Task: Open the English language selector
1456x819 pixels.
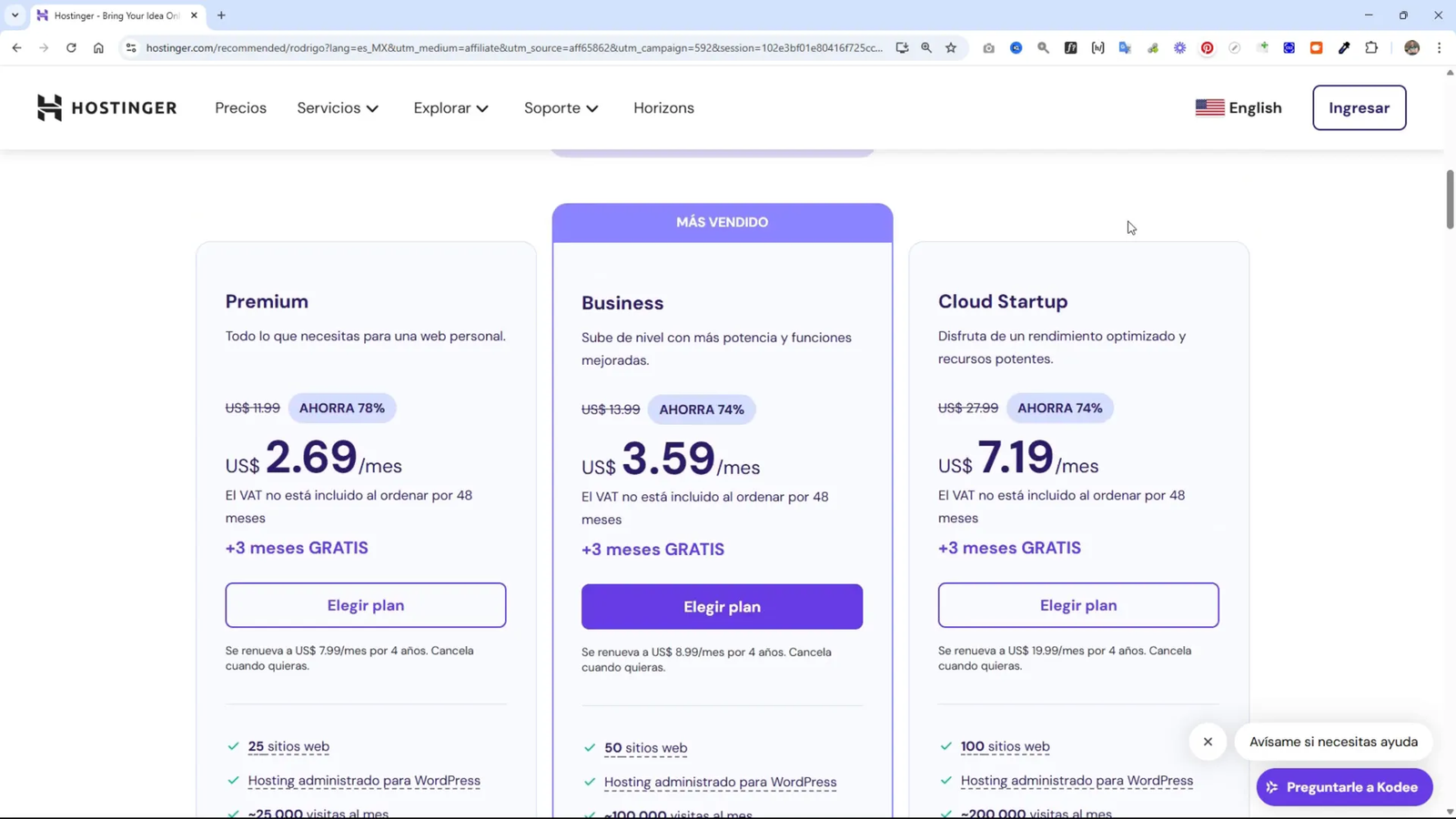Action: pyautogui.click(x=1239, y=108)
